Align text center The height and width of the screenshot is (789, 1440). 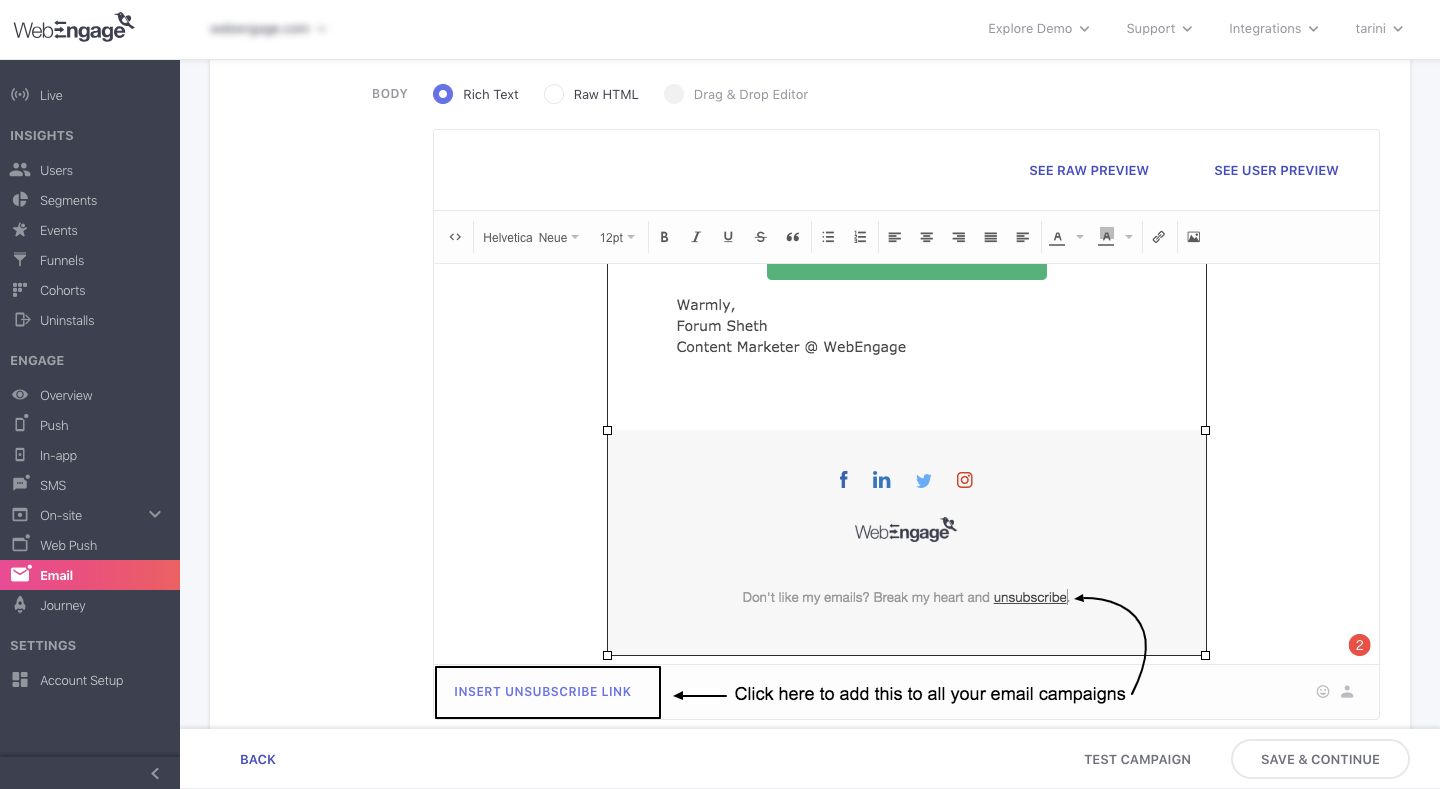tap(927, 237)
